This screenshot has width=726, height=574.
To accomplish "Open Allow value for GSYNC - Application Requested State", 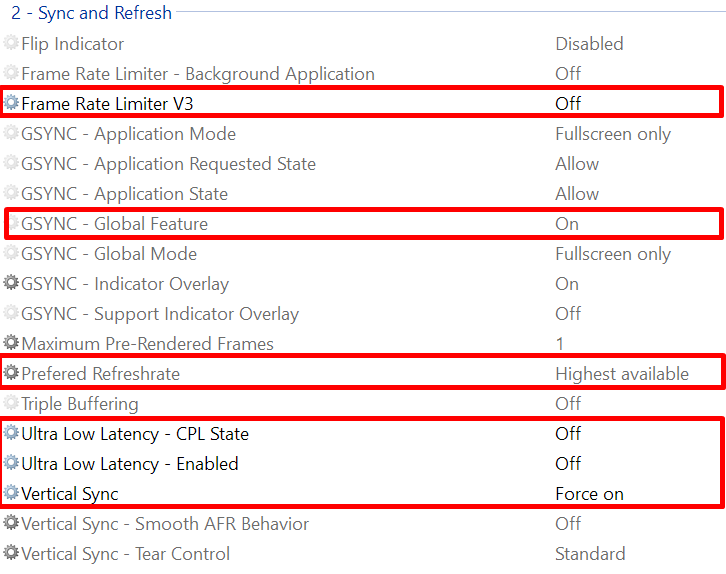I will 577,164.
